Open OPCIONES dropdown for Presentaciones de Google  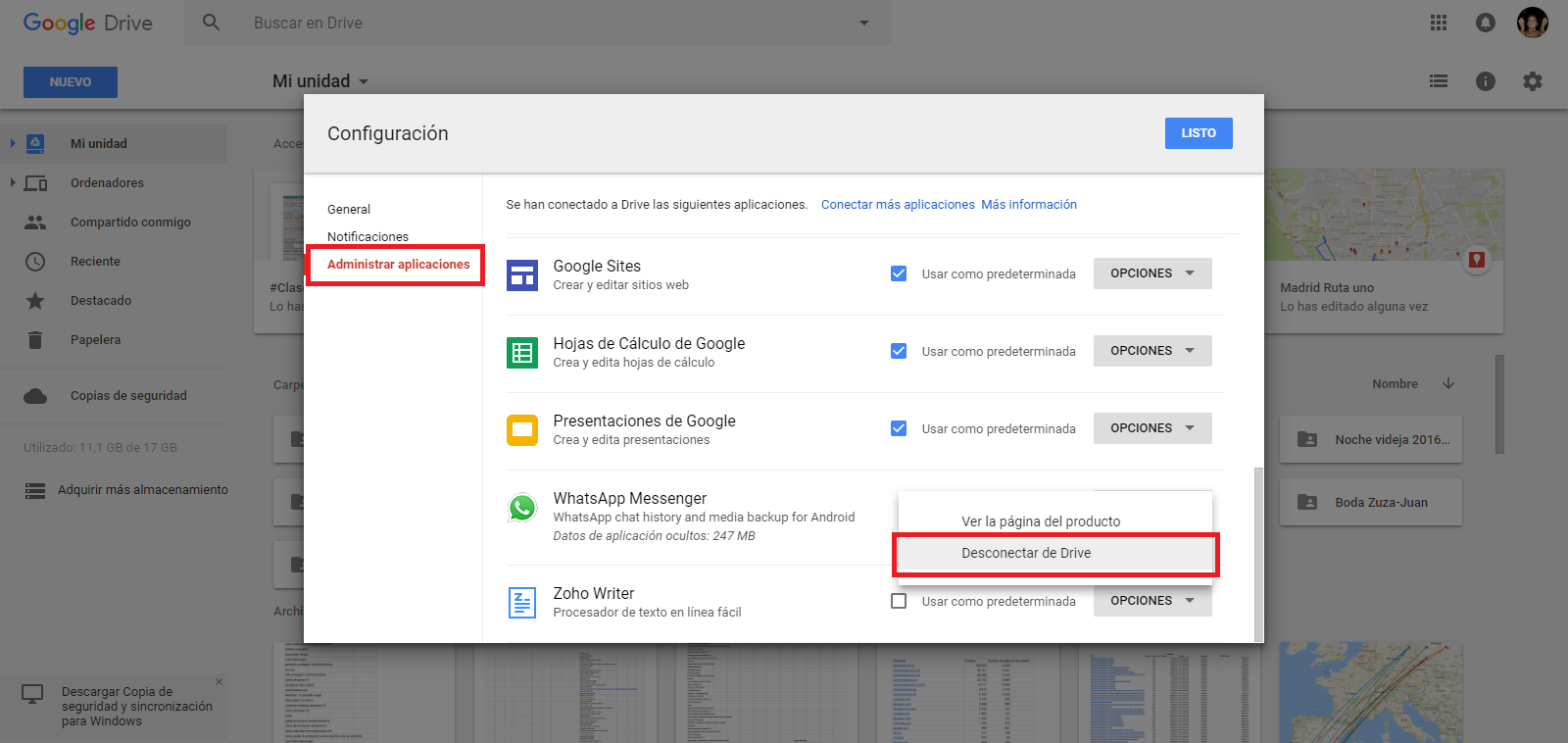pyautogui.click(x=1152, y=428)
